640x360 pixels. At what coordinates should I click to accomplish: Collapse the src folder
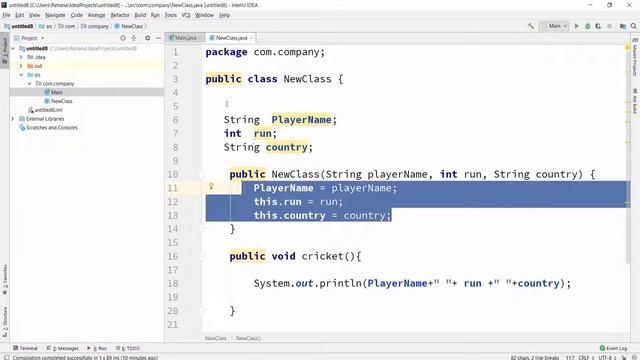tap(21, 75)
